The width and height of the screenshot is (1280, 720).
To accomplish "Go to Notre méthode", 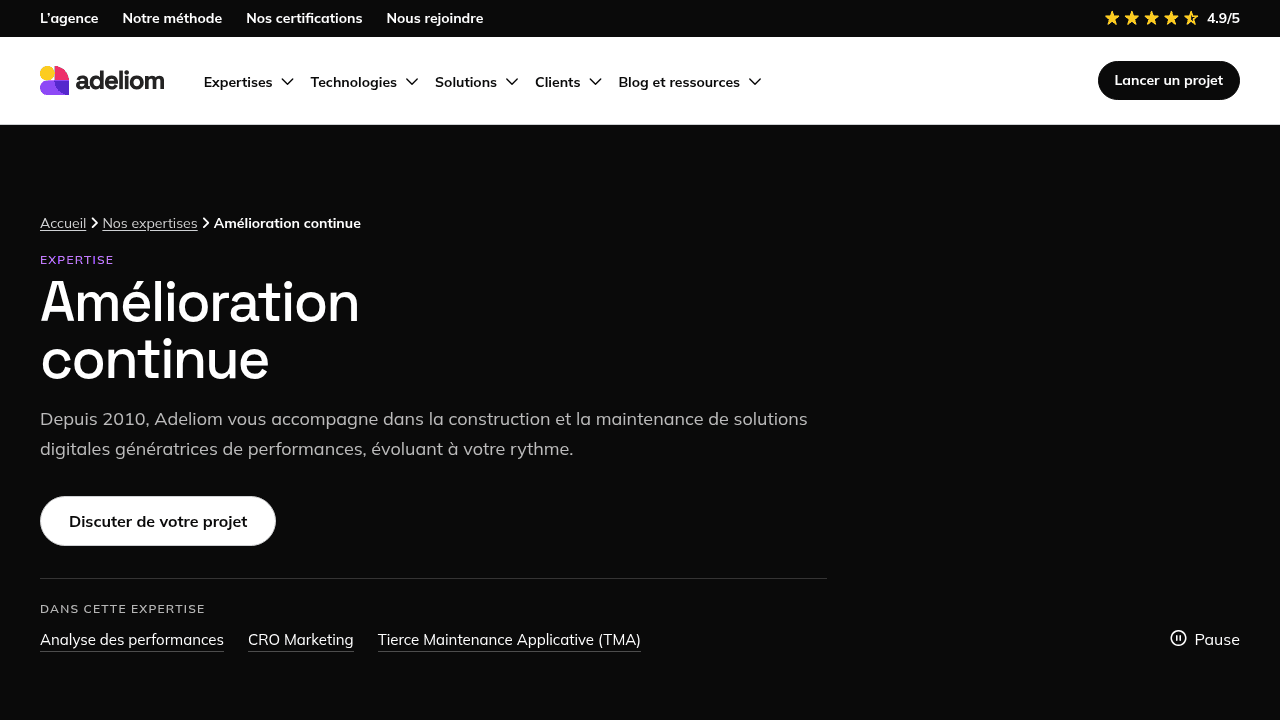I will click(172, 18).
